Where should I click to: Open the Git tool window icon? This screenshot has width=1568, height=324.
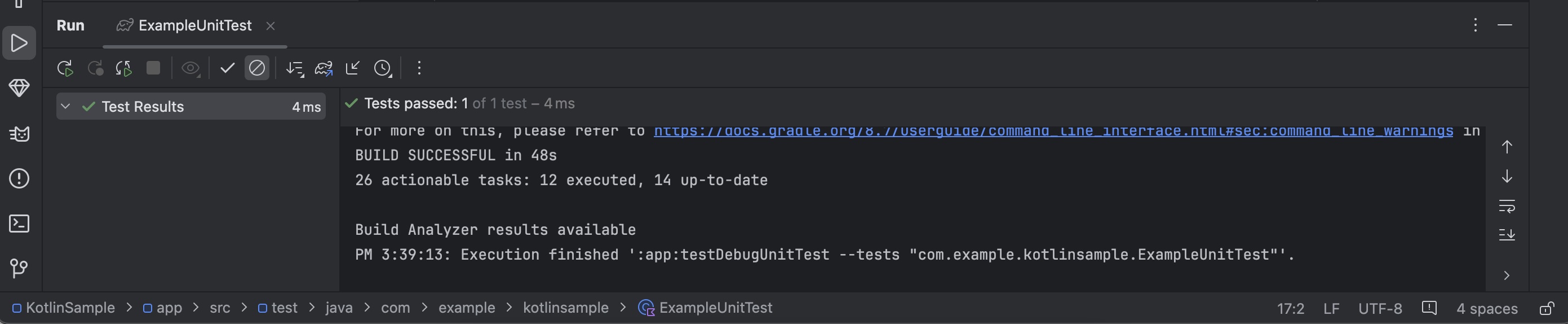click(x=20, y=268)
